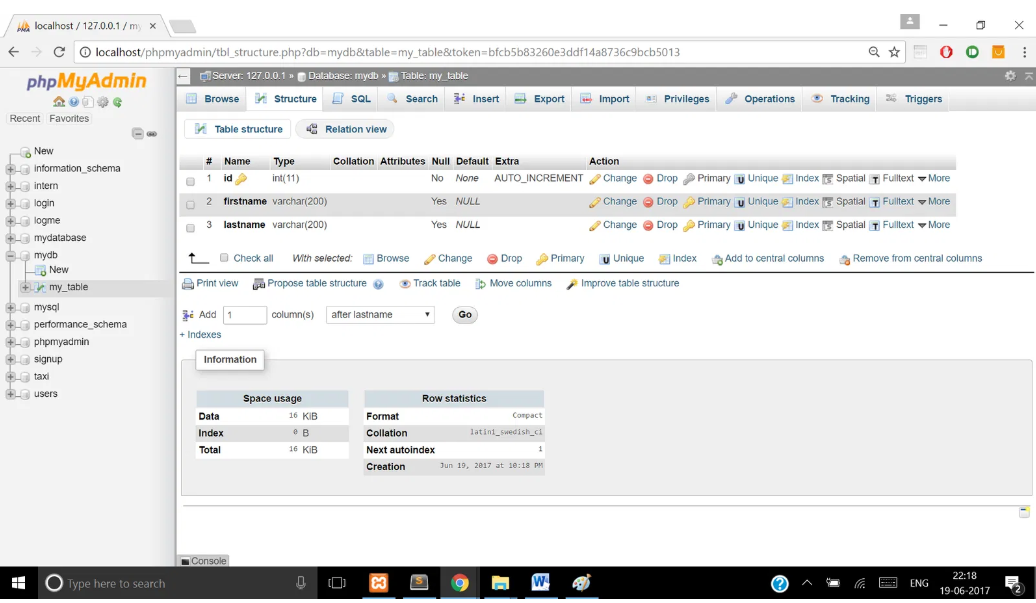Click the Unique icon for lastname column
Viewport: 1036px width, 603px height.
pyautogui.click(x=740, y=226)
